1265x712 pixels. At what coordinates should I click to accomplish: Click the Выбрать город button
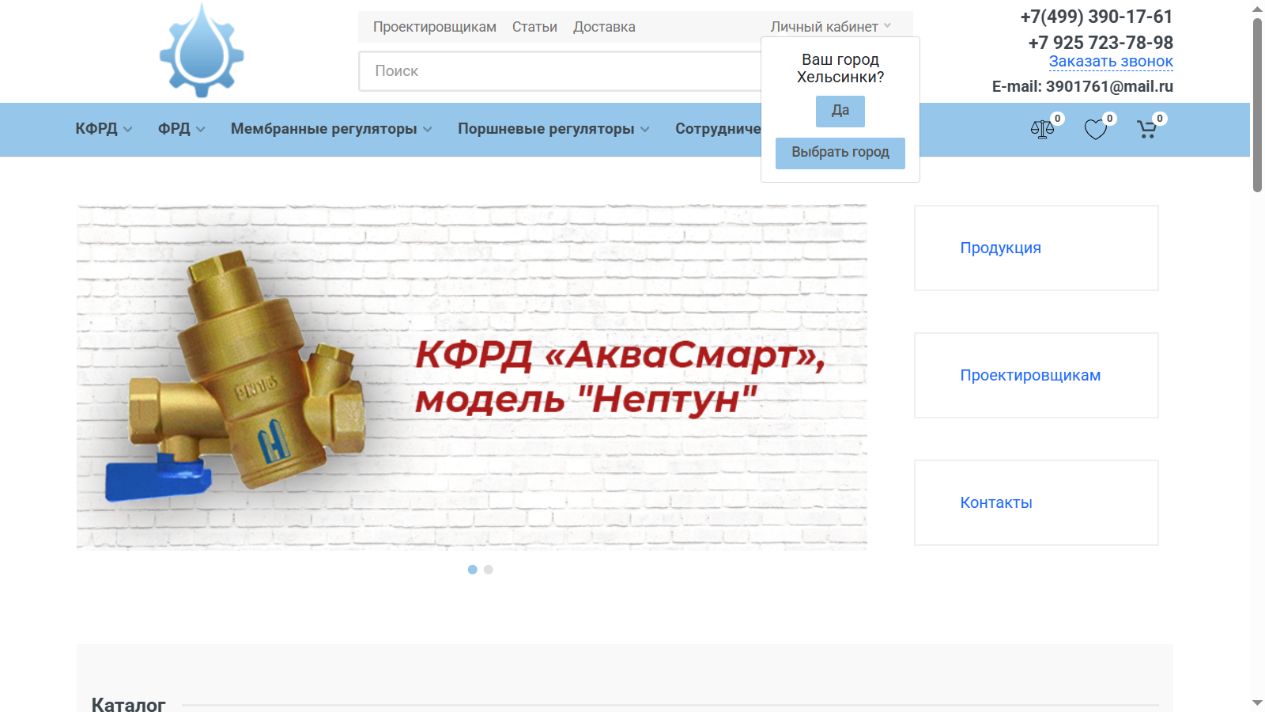click(x=840, y=153)
